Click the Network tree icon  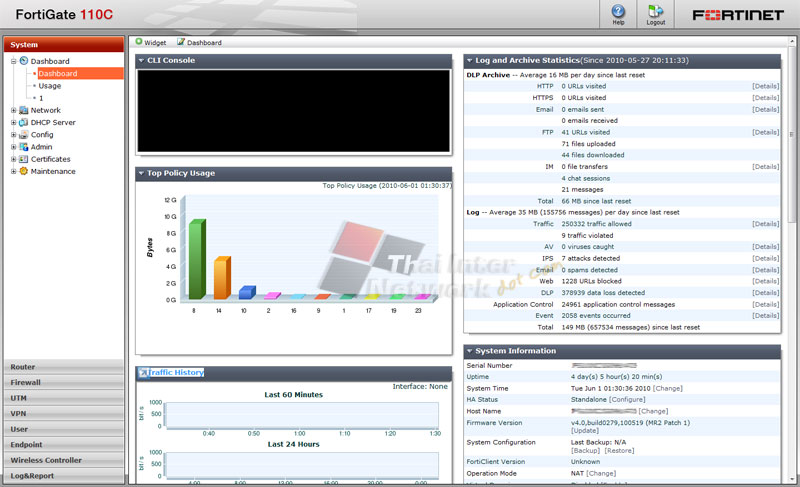[x=23, y=110]
